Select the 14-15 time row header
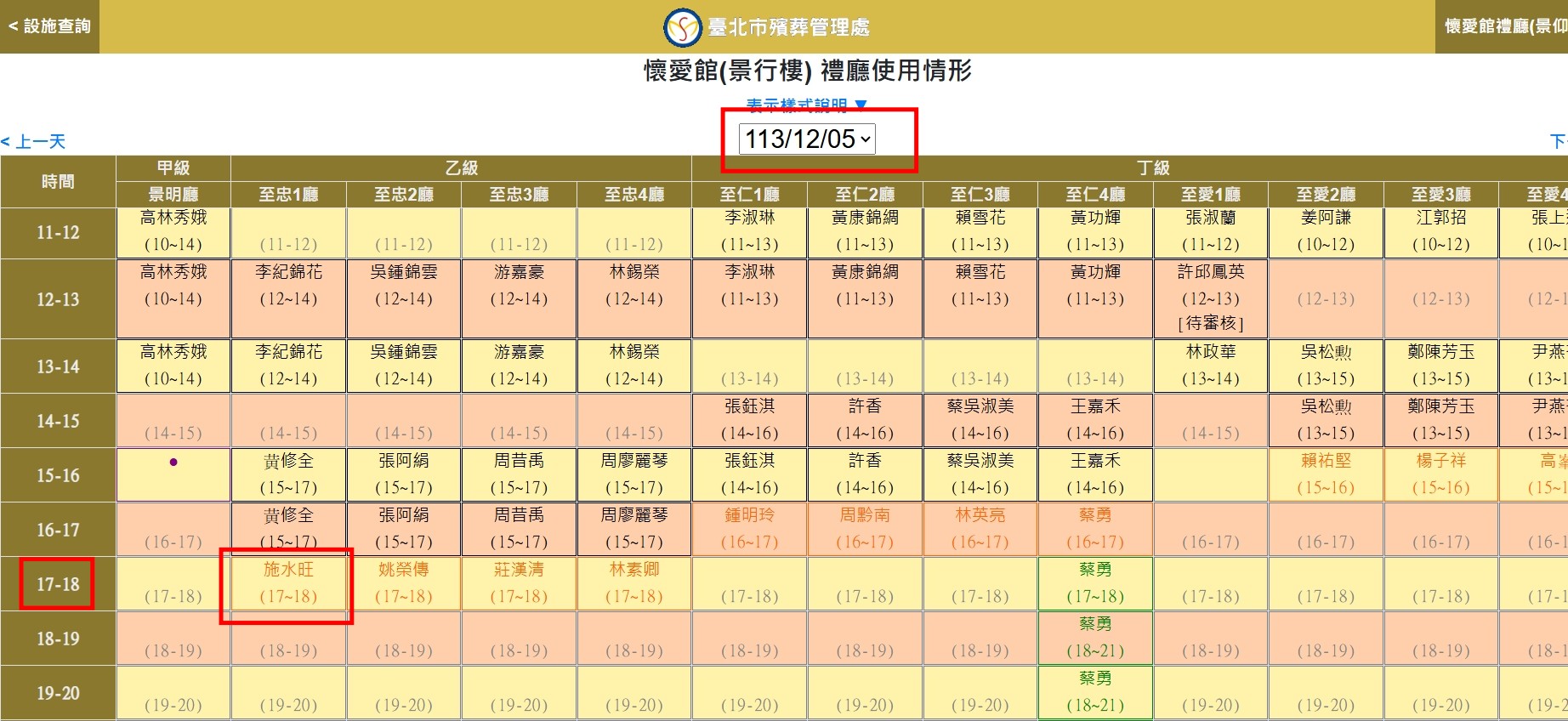Viewport: 1568px width, 721px height. tap(58, 421)
